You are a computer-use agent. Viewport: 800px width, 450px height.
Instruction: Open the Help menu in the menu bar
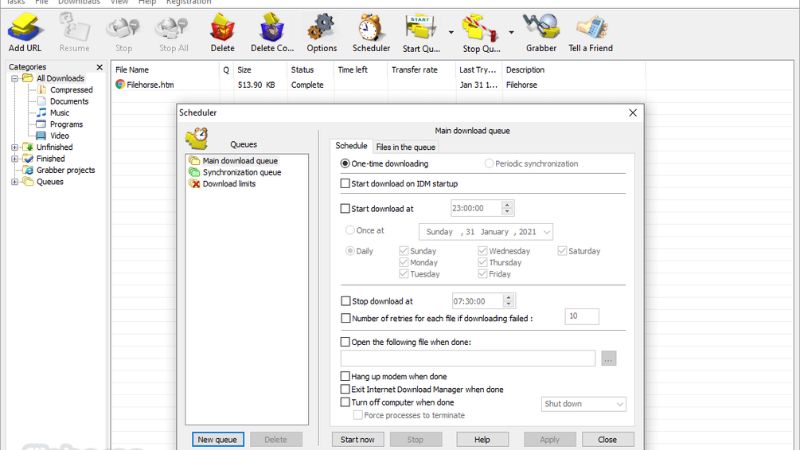147,2
